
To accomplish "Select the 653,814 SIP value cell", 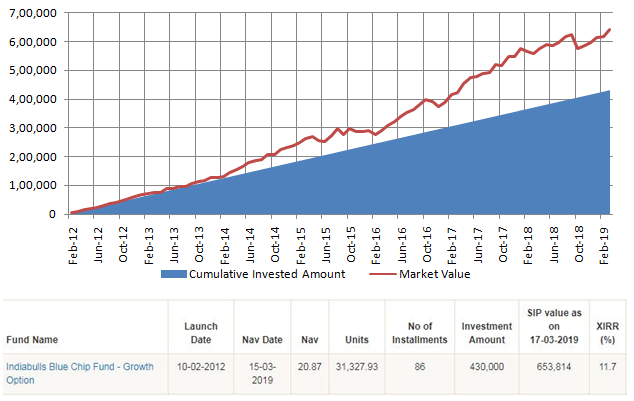I will [x=551, y=368].
